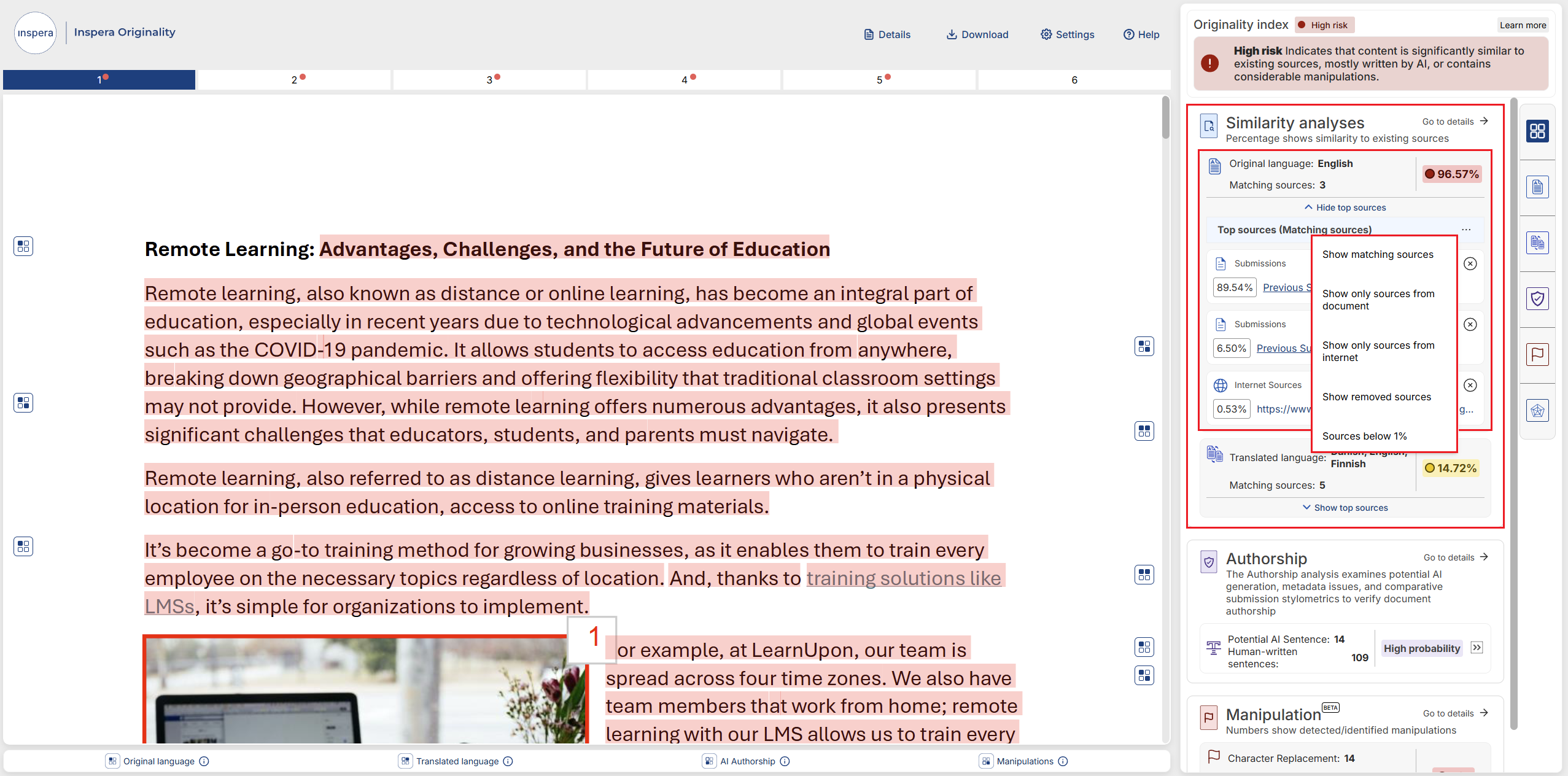
Task: Open Similarity analyses details via Go to details
Action: [1455, 122]
